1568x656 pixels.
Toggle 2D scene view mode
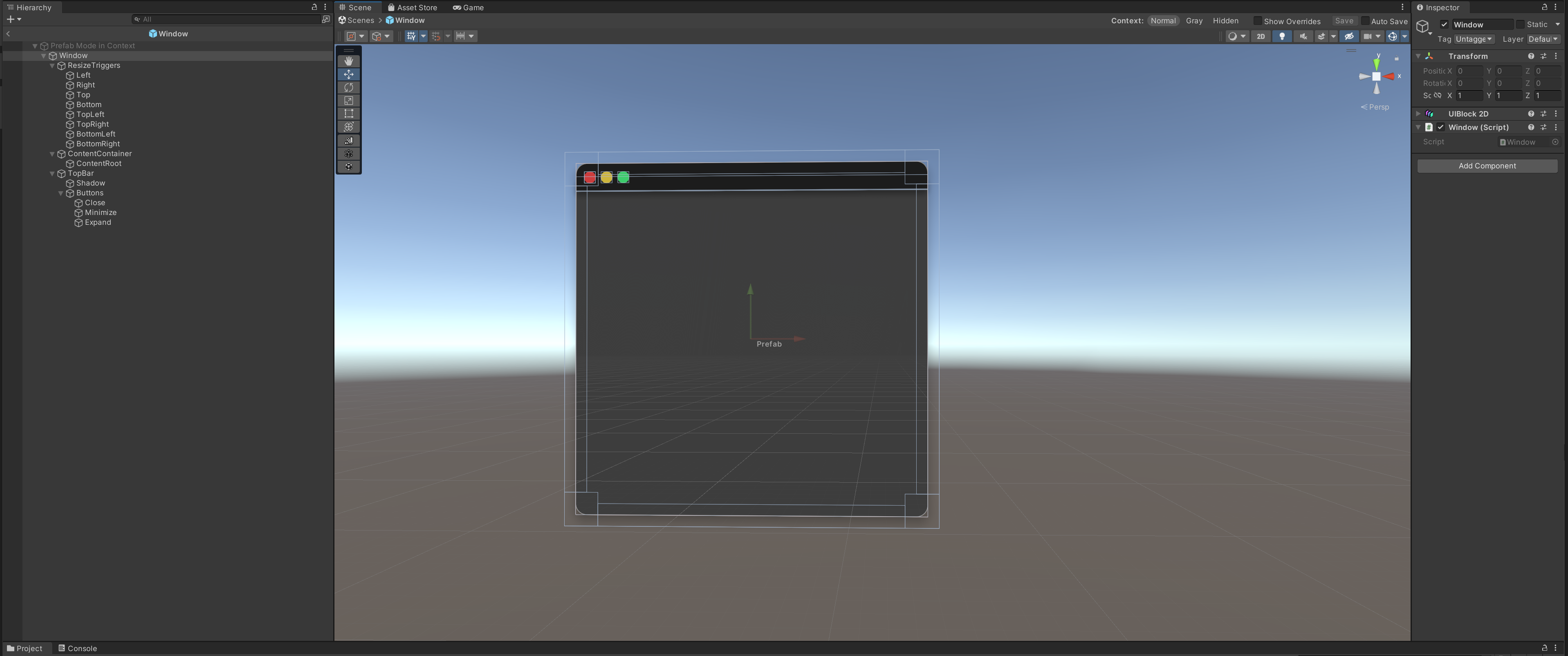point(1261,36)
